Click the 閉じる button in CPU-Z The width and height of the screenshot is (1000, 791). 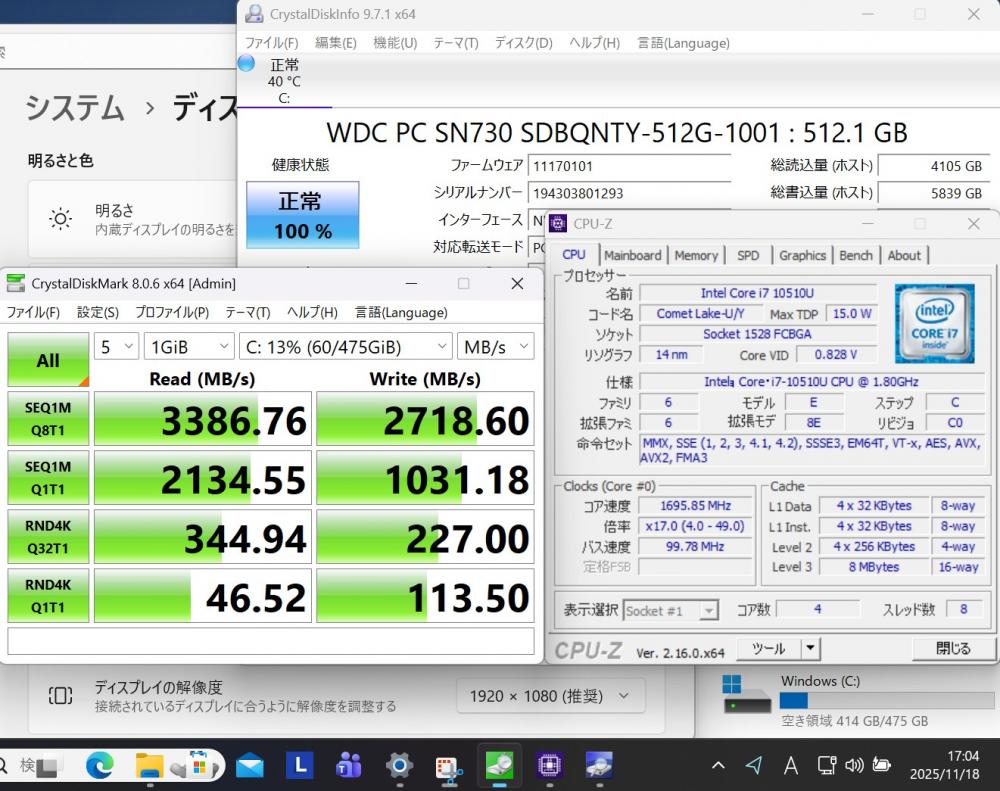point(952,648)
